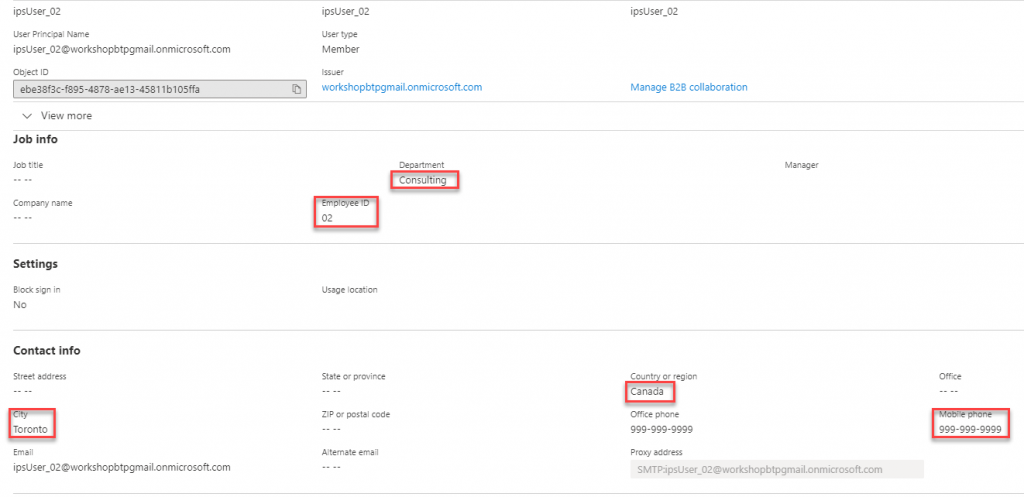This screenshot has height=497, width=1024.
Task: Click the User Principal Name value
Action: point(122,49)
